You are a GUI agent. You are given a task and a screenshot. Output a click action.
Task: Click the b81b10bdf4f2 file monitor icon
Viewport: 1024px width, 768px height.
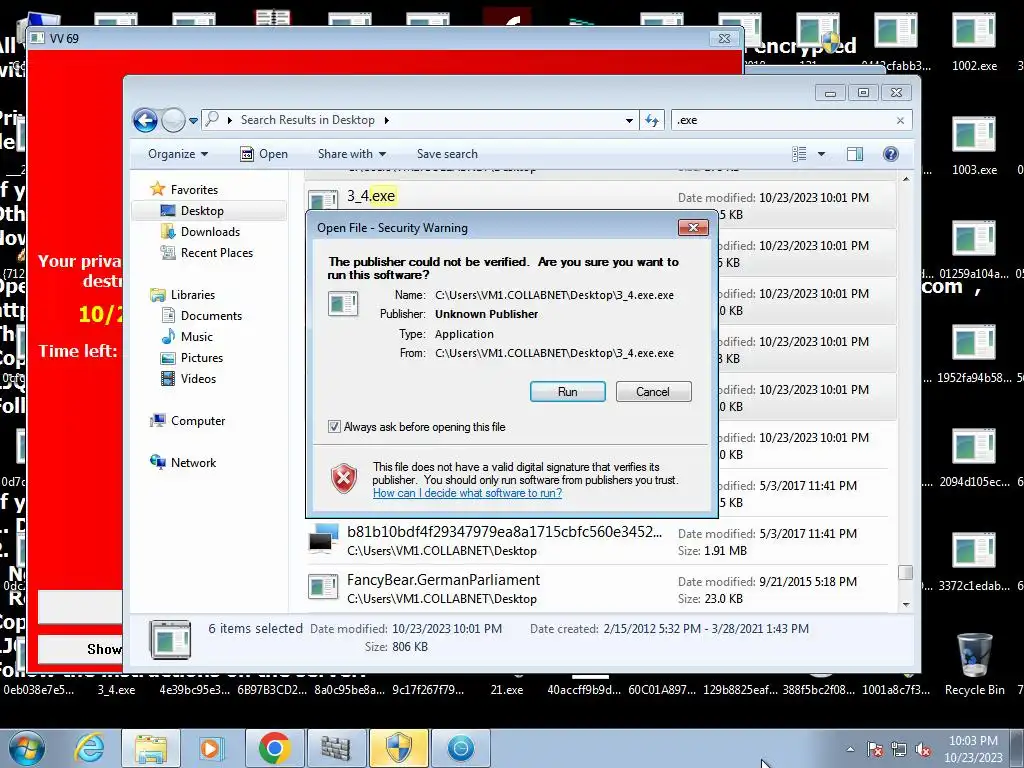323,539
